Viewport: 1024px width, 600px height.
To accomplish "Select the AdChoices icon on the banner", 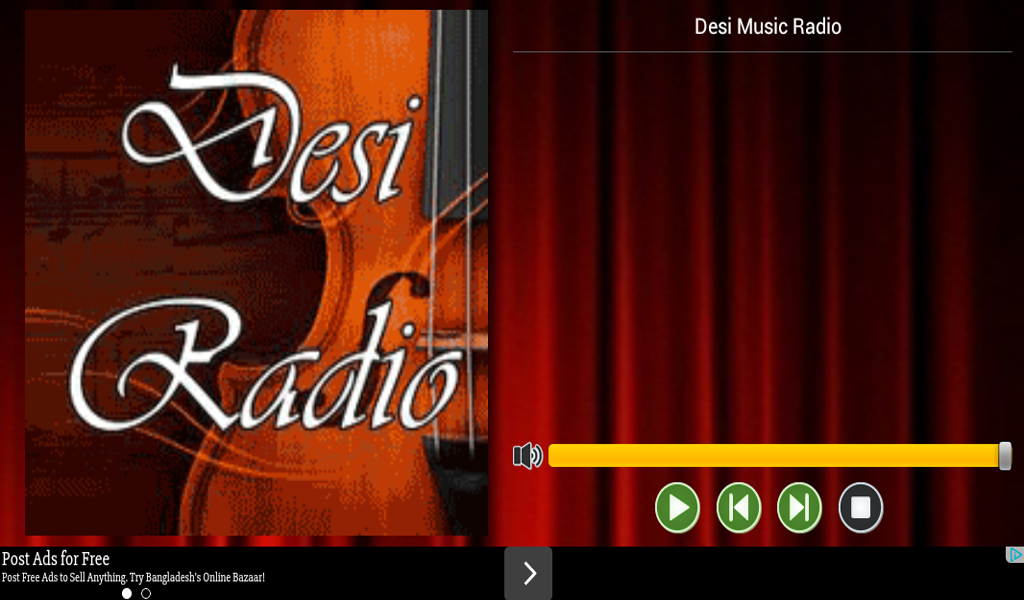I will point(1014,553).
